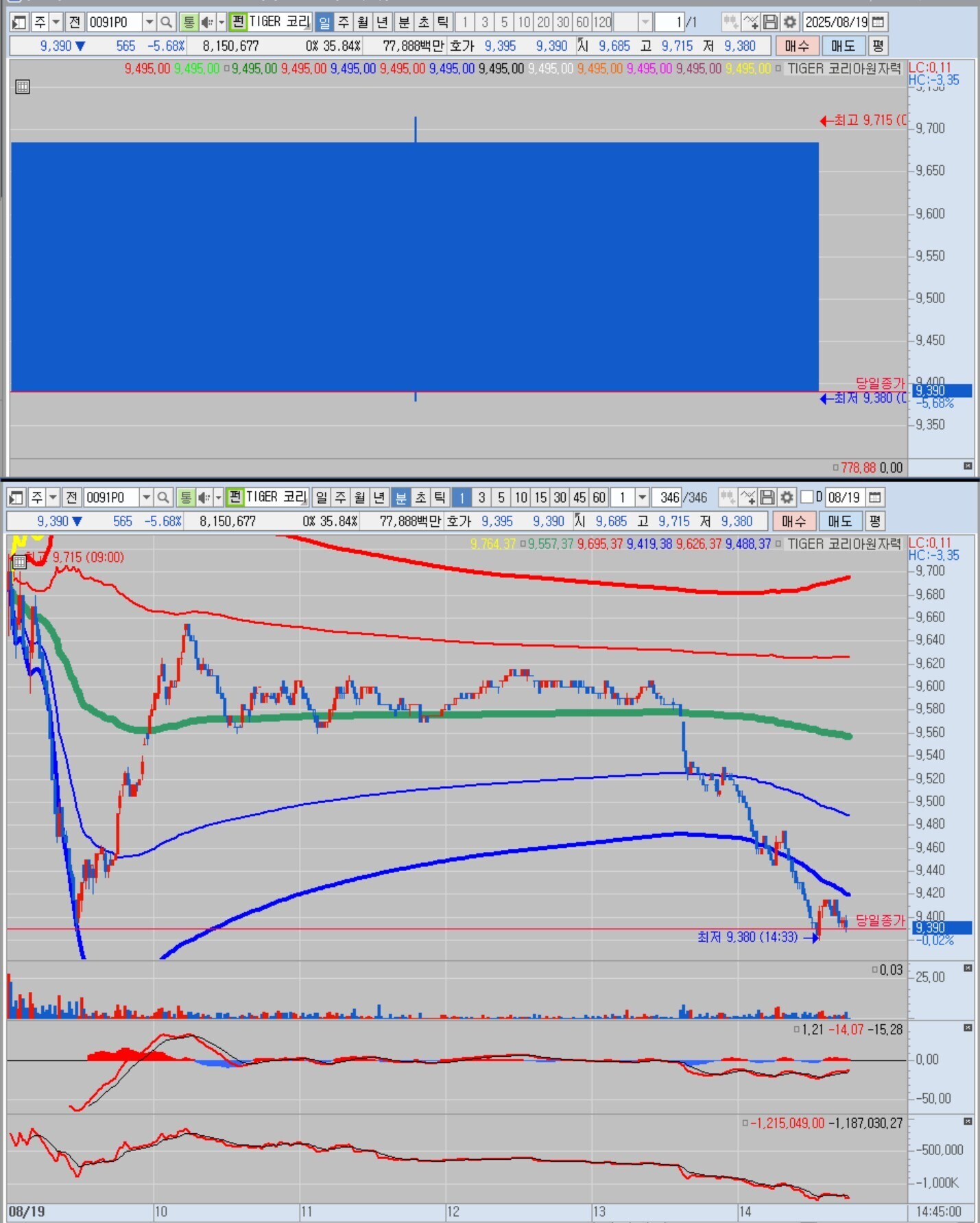Choose 45 interval in lower chart toolbar
This screenshot has height=1223, width=980.
pyautogui.click(x=579, y=497)
